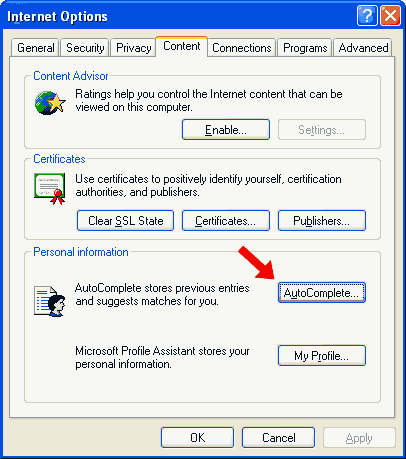The width and height of the screenshot is (406, 459).
Task: Confirm with the OK button
Action: coord(197,437)
